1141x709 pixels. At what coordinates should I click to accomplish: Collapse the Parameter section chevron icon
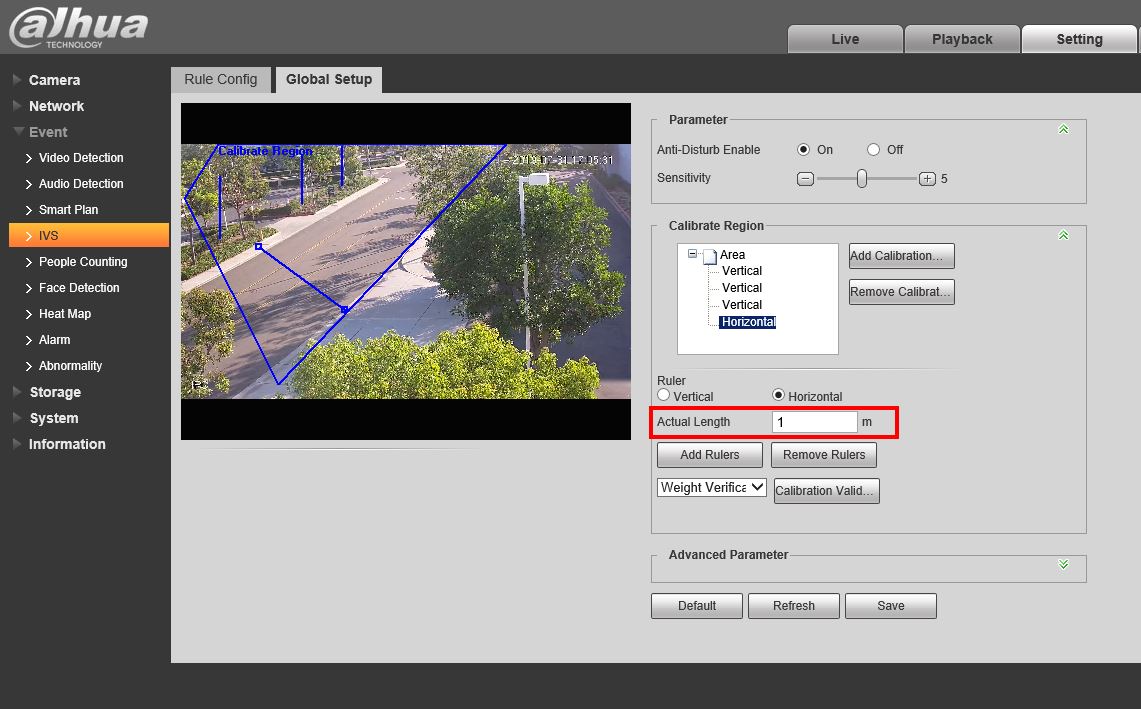(x=1063, y=129)
